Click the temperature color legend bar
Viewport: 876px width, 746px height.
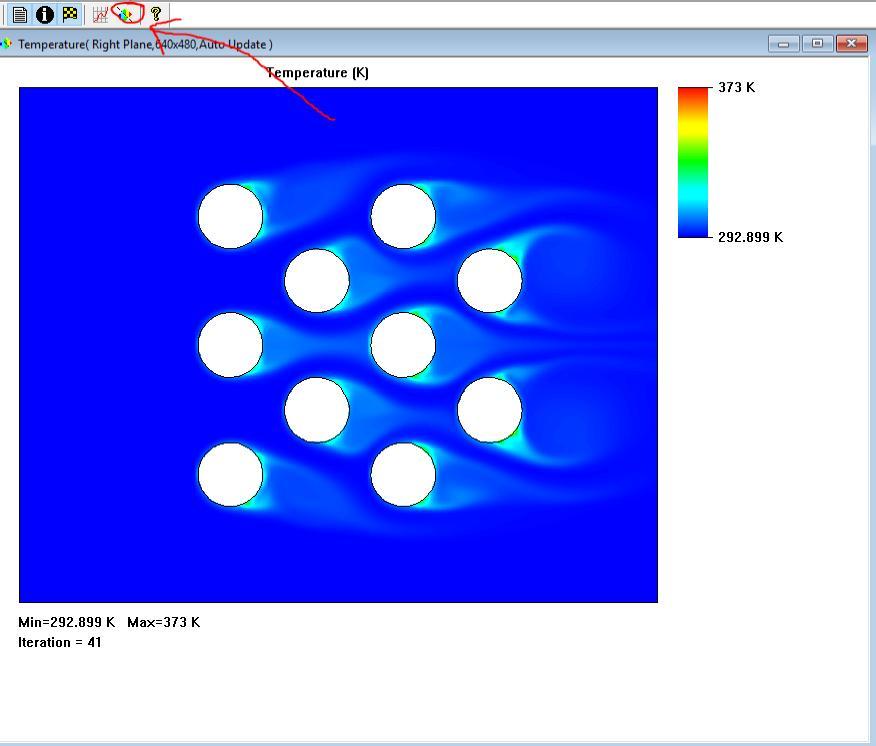pyautogui.click(x=693, y=162)
